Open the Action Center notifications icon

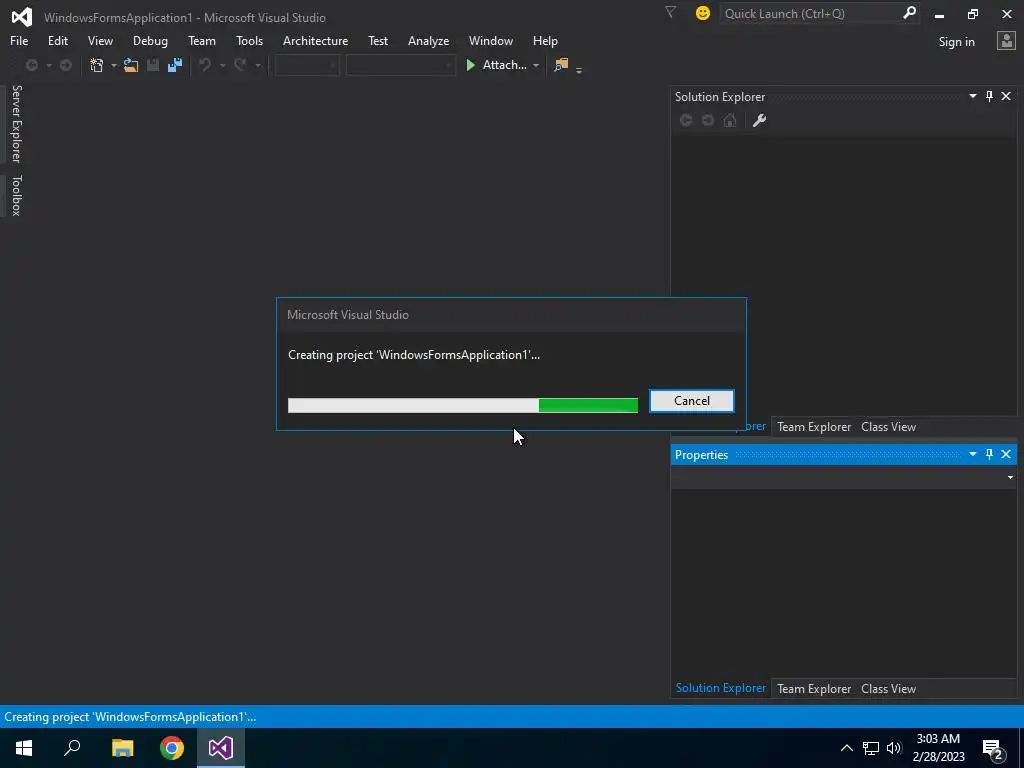(x=993, y=750)
